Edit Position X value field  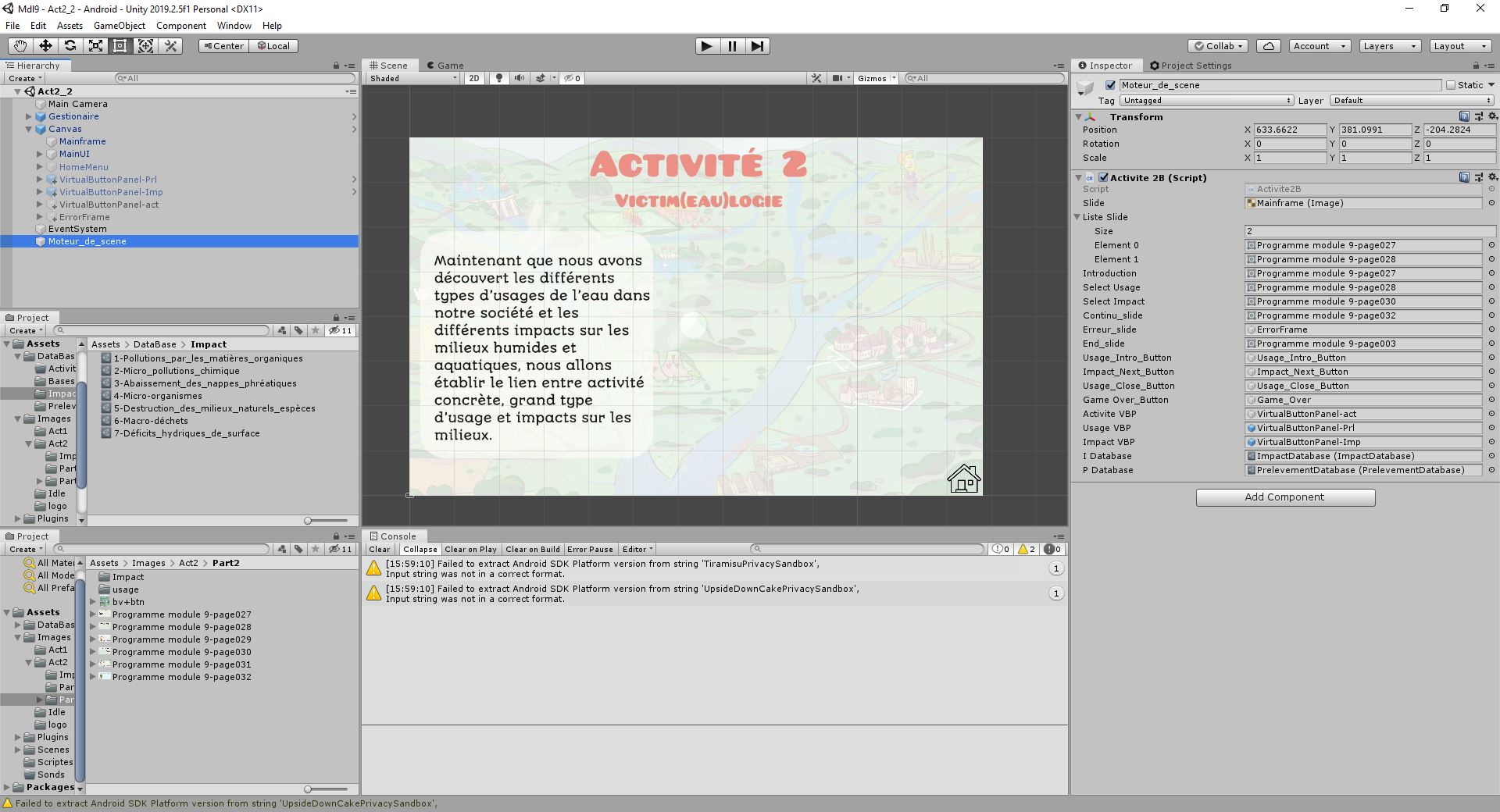coord(1290,130)
